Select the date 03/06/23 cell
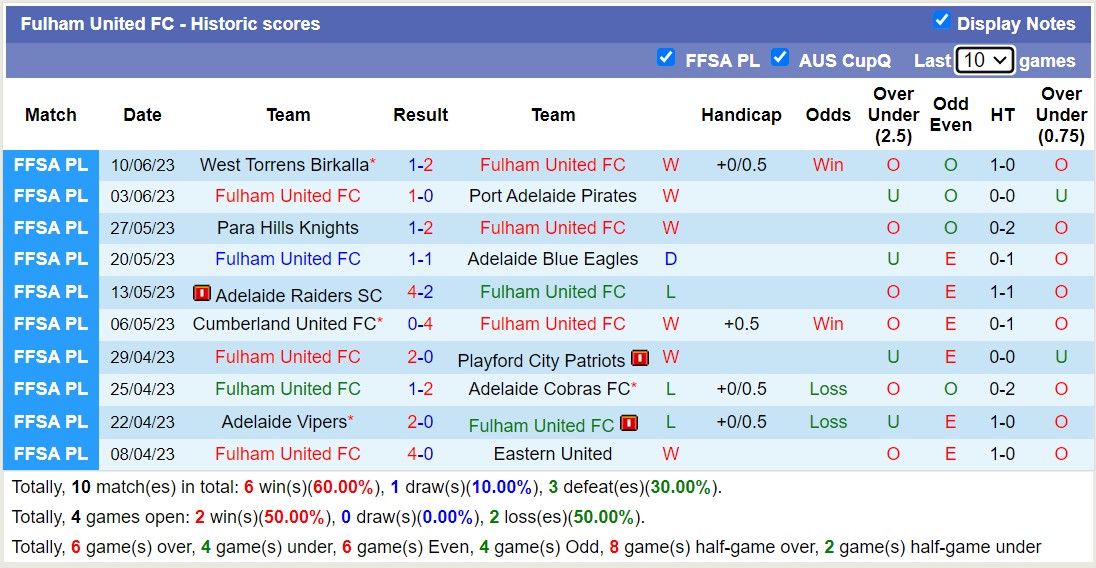Screen dimensions: 1096x568 [x=143, y=196]
